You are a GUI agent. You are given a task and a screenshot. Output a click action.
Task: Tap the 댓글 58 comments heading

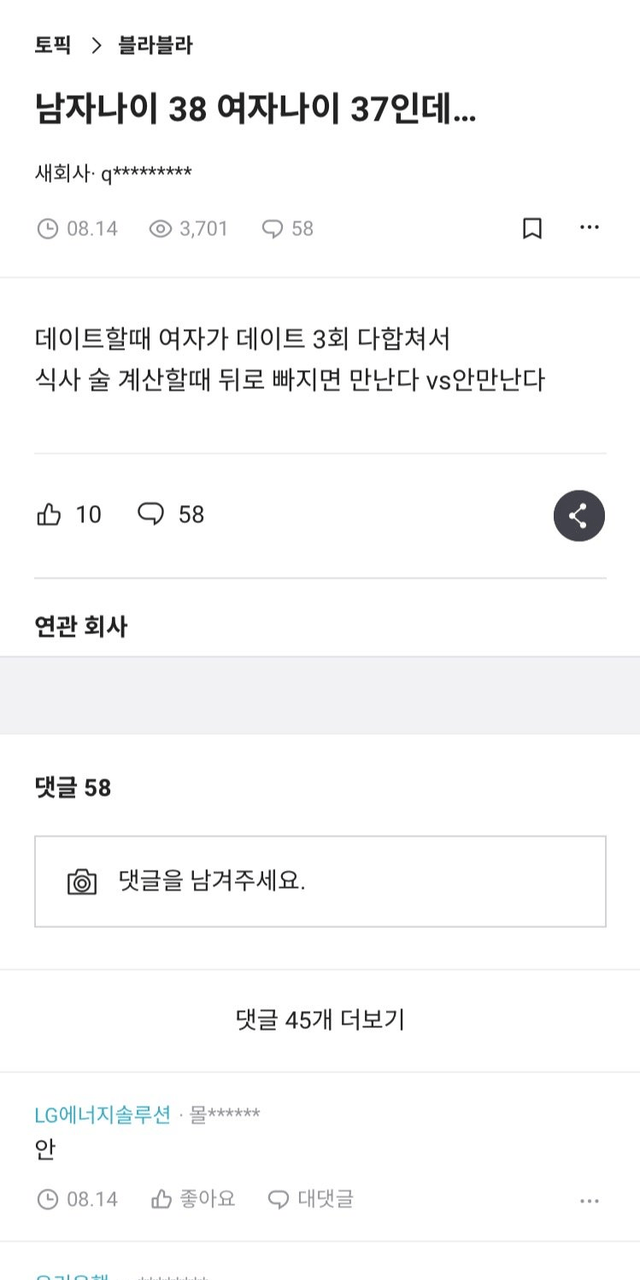(72, 788)
